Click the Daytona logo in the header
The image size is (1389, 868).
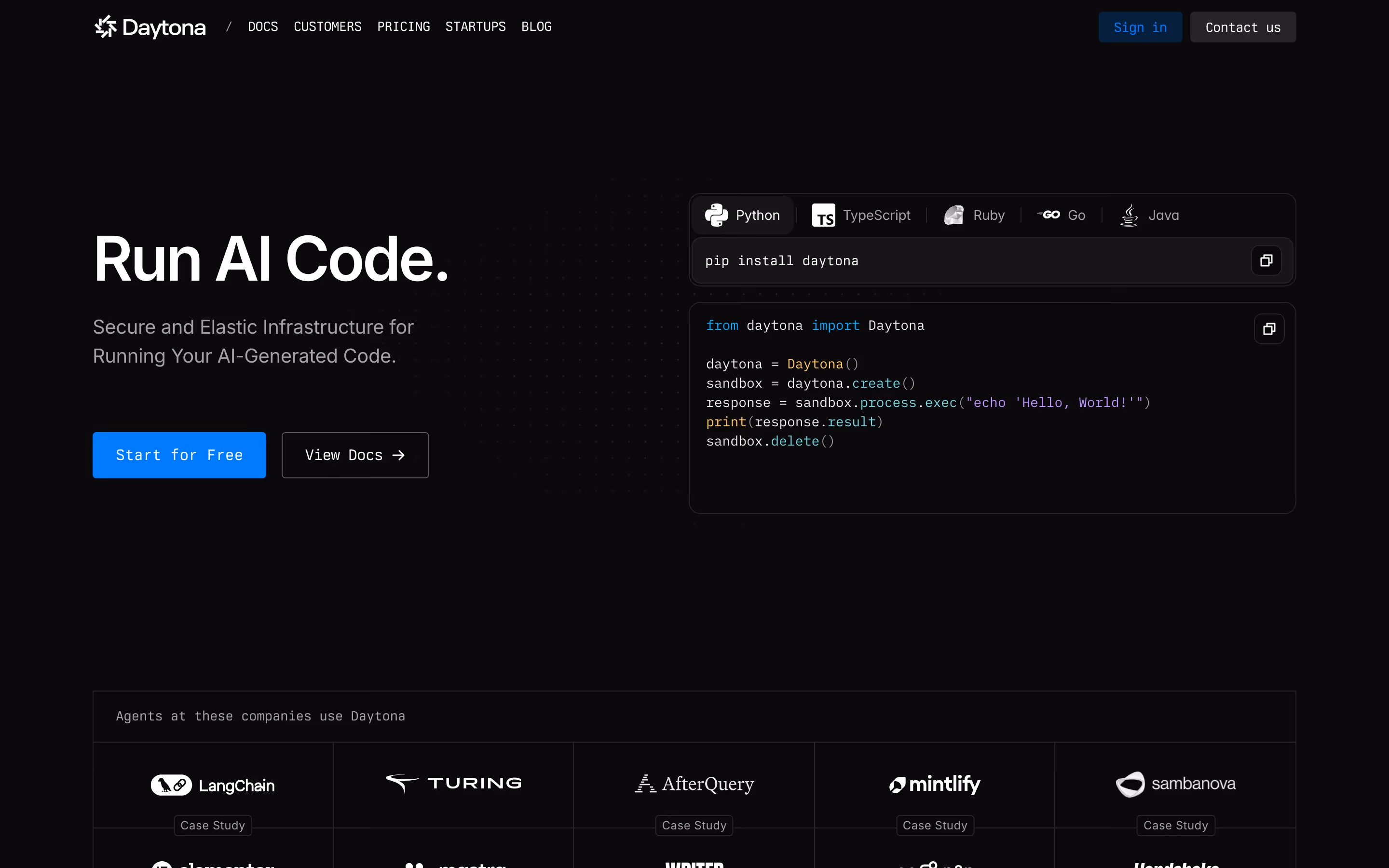[150, 27]
